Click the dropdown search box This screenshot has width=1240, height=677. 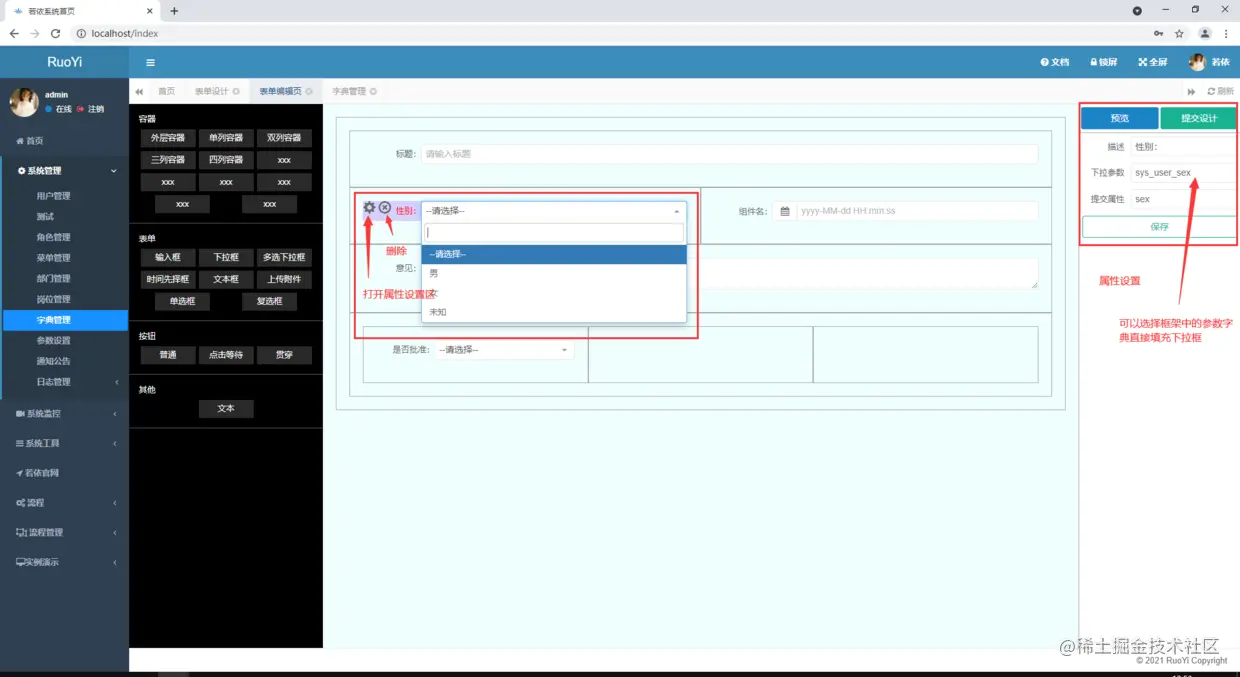click(x=555, y=233)
